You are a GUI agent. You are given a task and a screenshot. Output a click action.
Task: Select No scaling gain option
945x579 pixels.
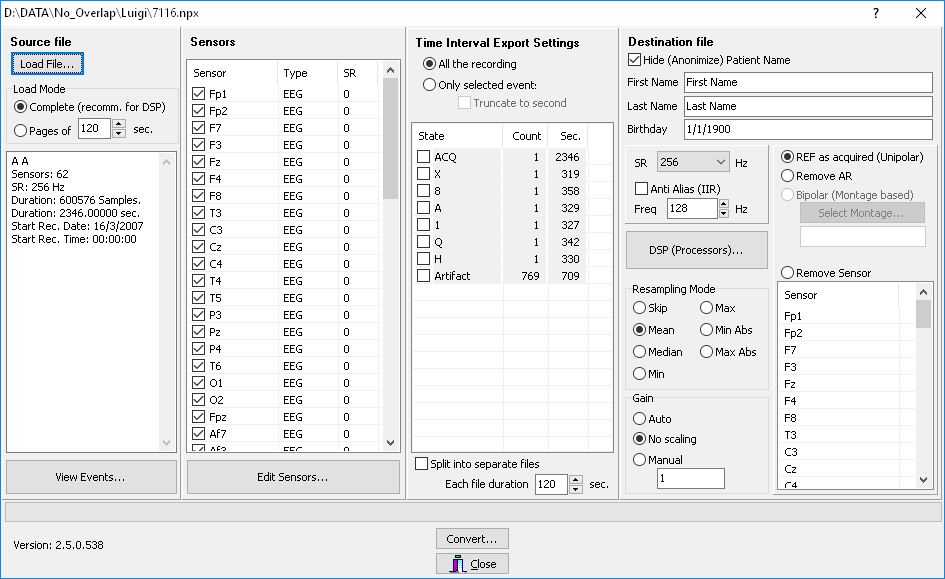pyautogui.click(x=640, y=439)
